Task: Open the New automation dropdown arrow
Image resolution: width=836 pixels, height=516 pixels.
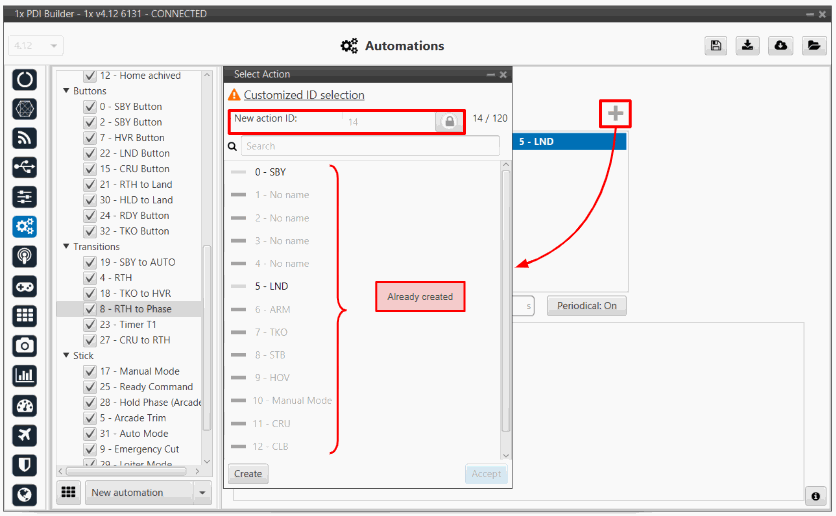Action: pos(203,492)
